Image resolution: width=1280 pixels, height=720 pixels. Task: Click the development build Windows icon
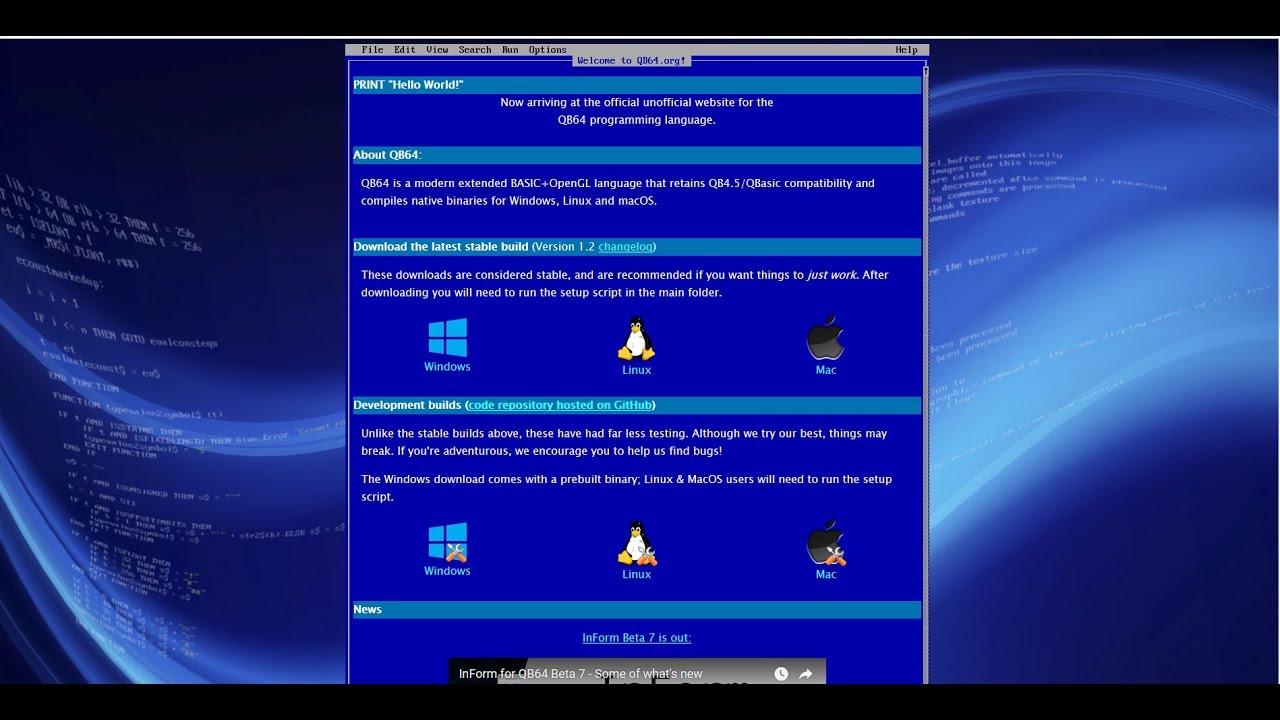(x=447, y=542)
